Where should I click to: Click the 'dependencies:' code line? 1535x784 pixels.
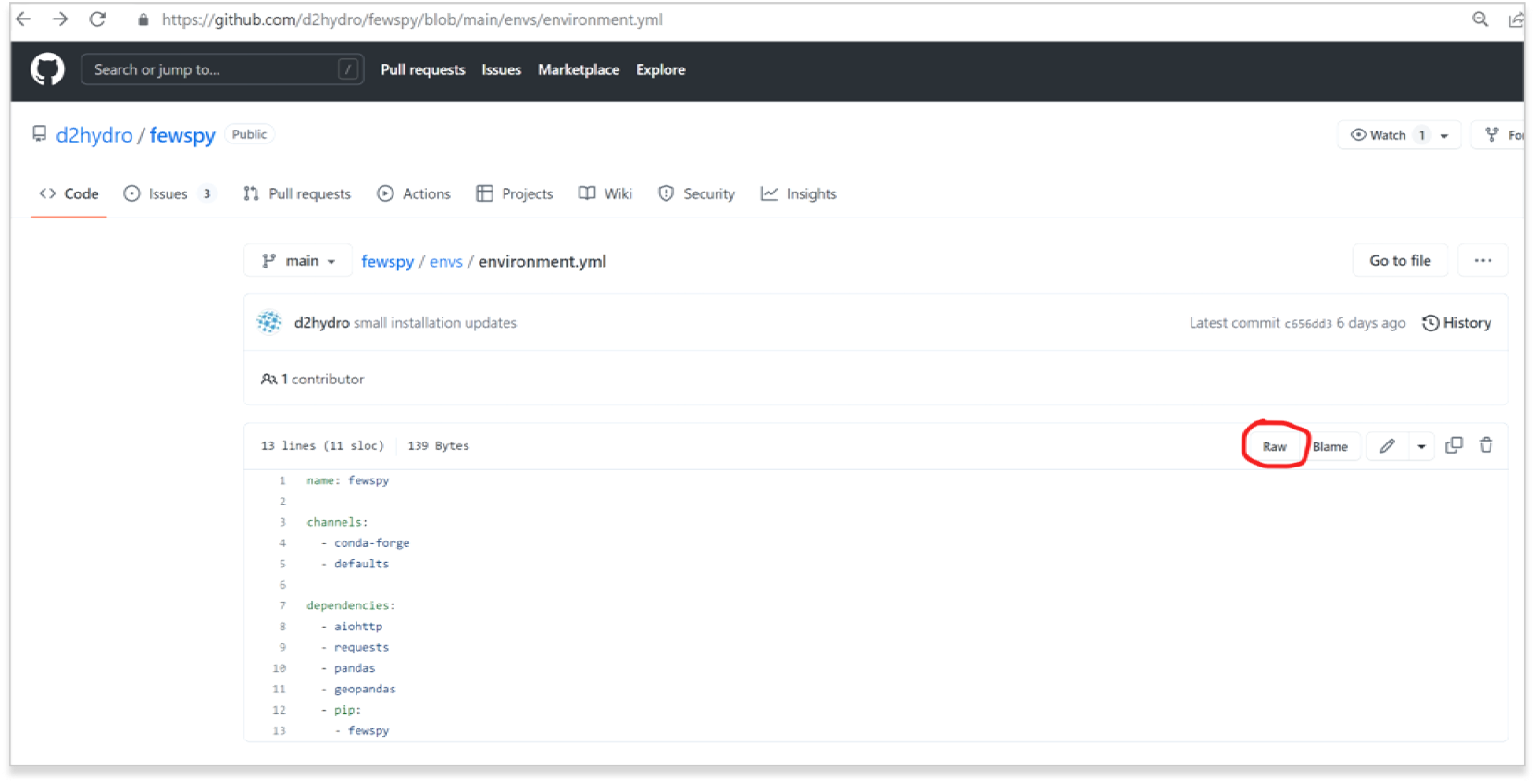click(x=351, y=605)
